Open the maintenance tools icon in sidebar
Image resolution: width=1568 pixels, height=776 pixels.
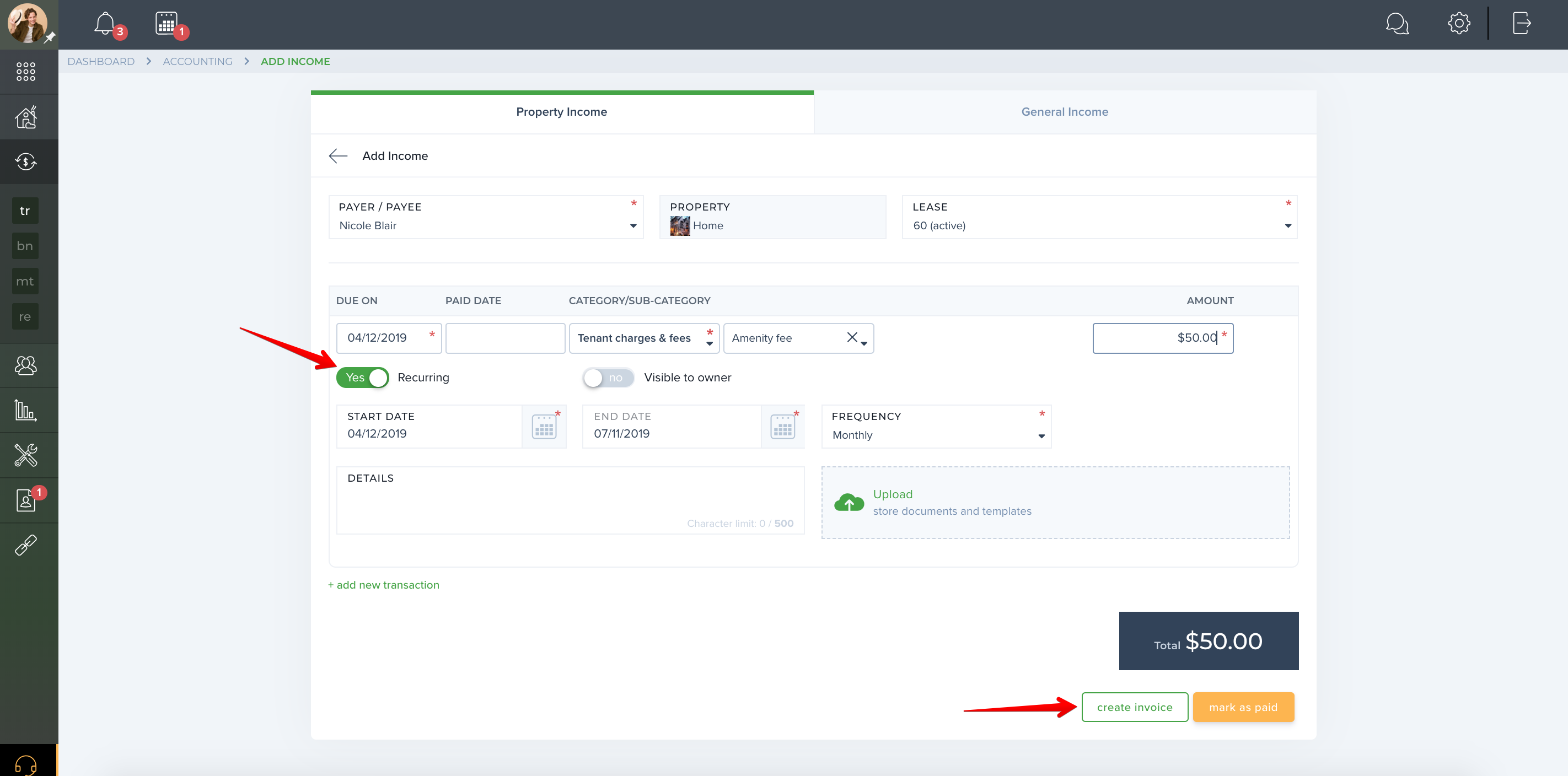[x=25, y=455]
